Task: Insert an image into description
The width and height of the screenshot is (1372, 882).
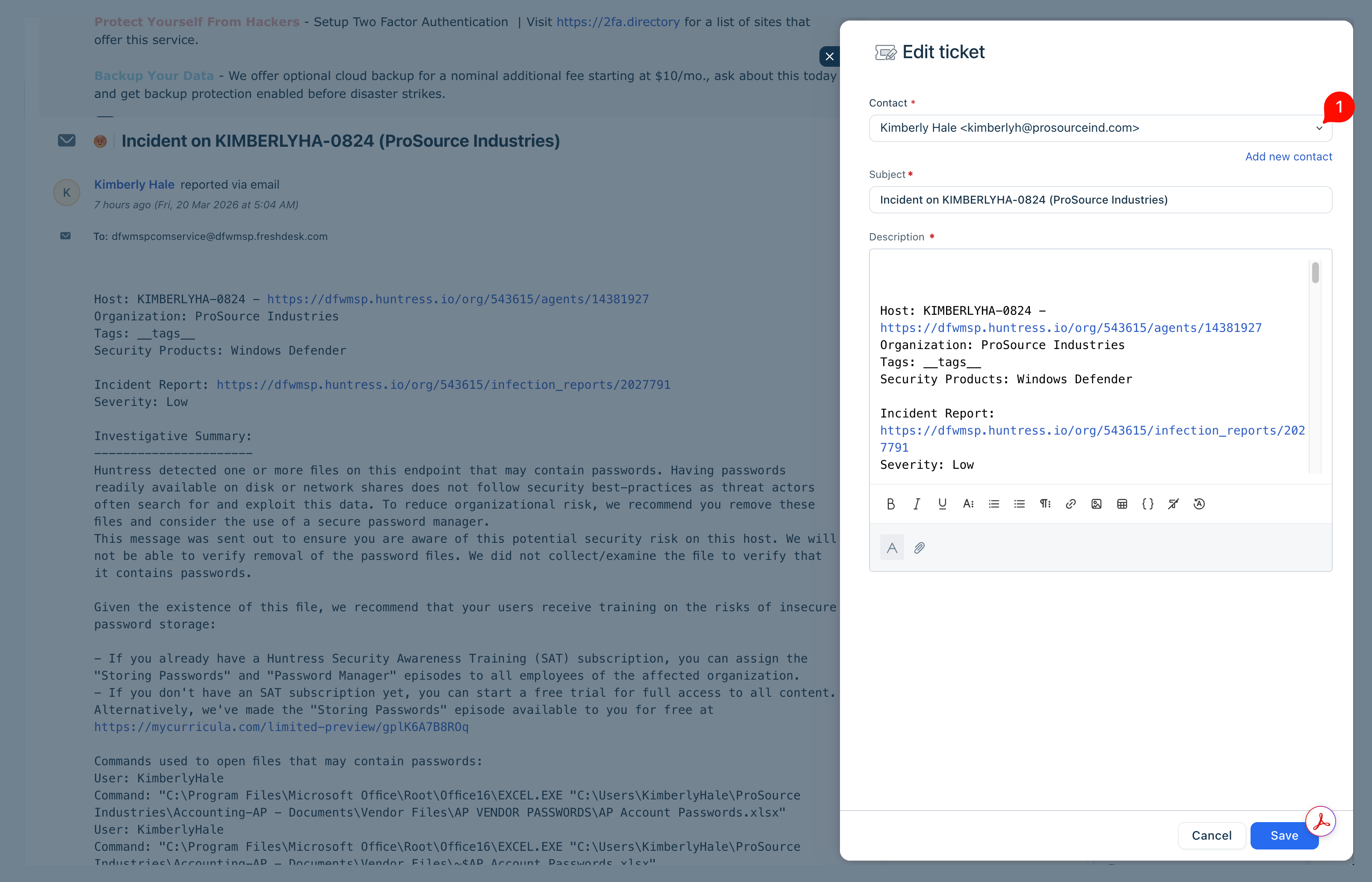Action: (x=1096, y=504)
